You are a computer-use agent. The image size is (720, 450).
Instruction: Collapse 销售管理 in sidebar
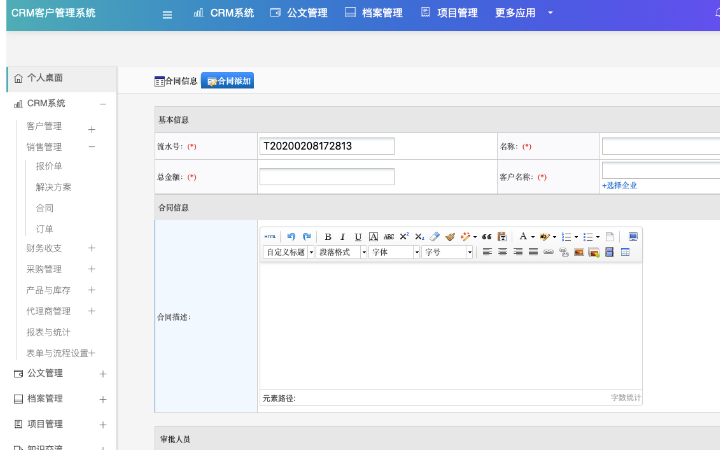click(92, 147)
